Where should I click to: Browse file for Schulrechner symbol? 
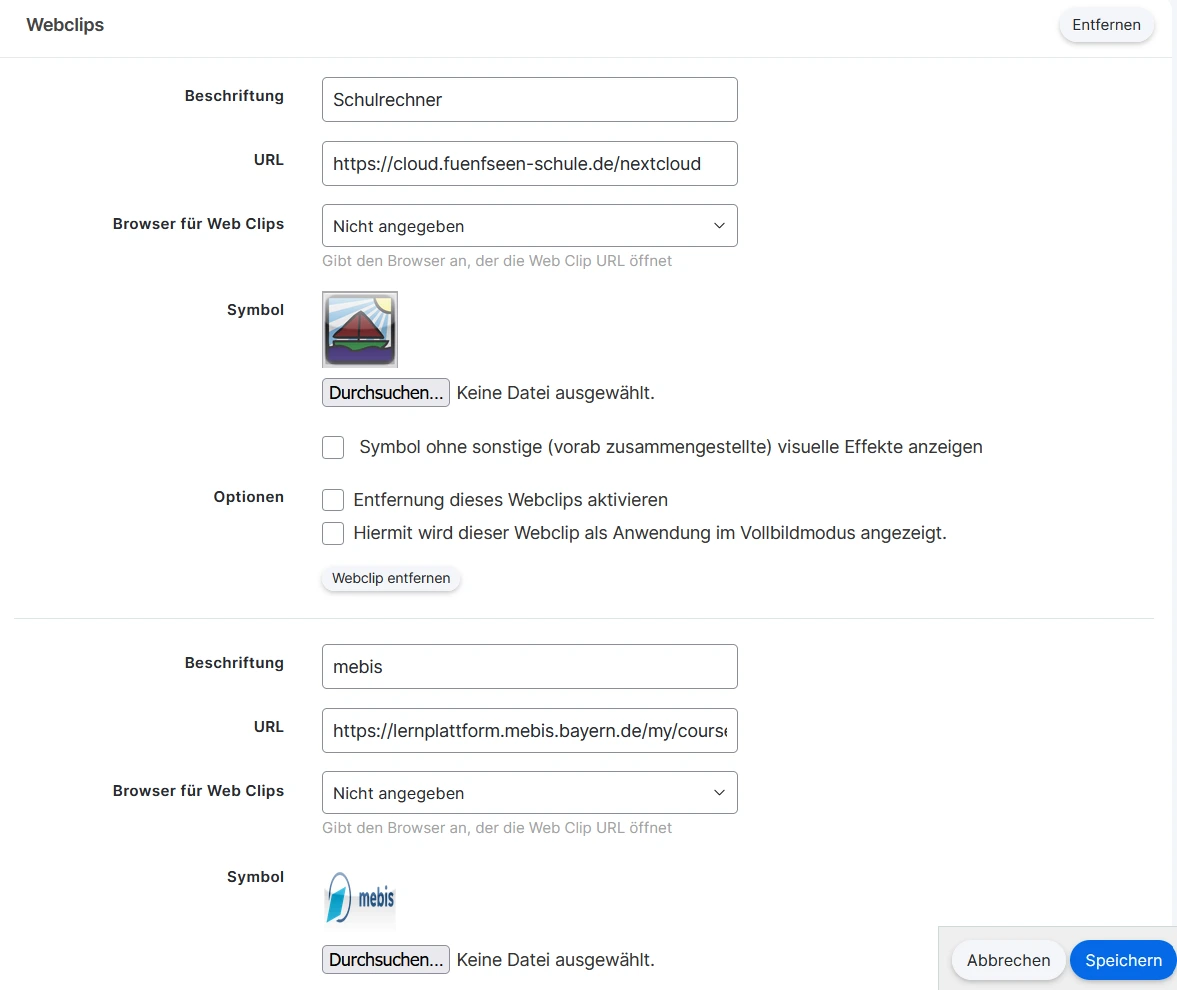386,393
